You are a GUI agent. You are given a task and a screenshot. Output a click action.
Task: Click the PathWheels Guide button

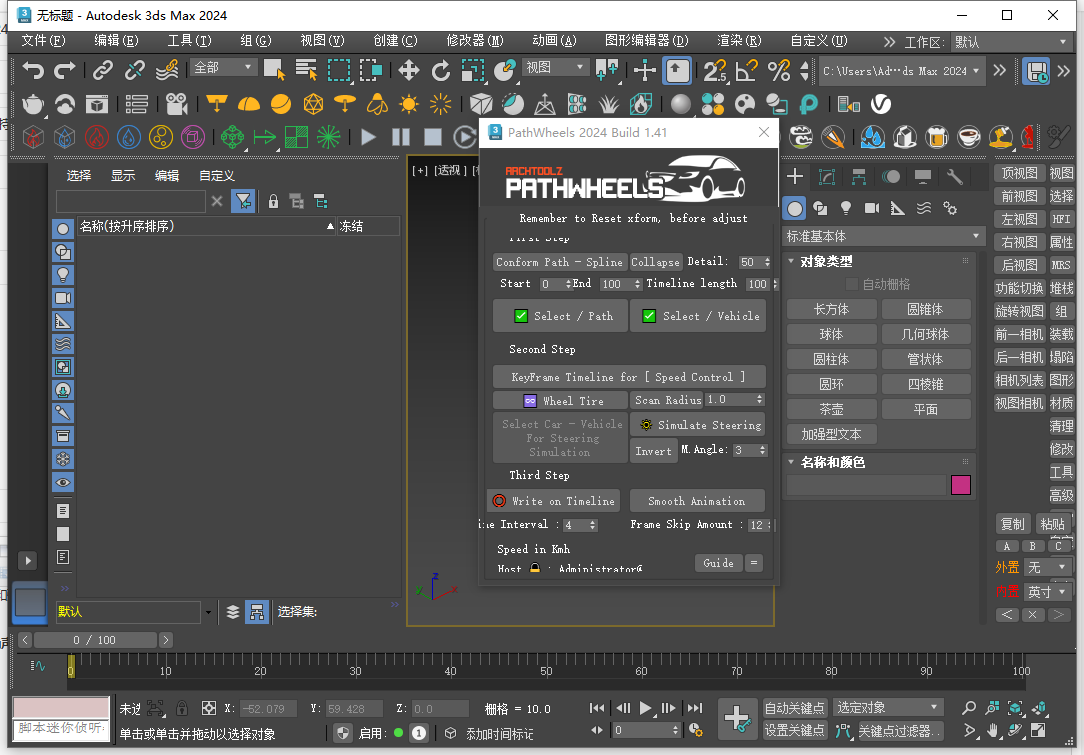pos(718,563)
